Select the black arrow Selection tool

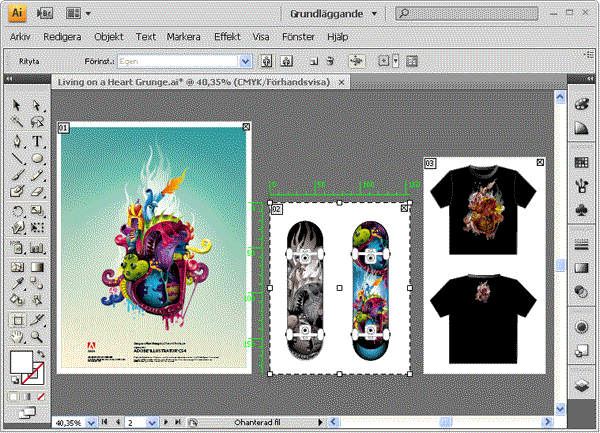[x=16, y=105]
